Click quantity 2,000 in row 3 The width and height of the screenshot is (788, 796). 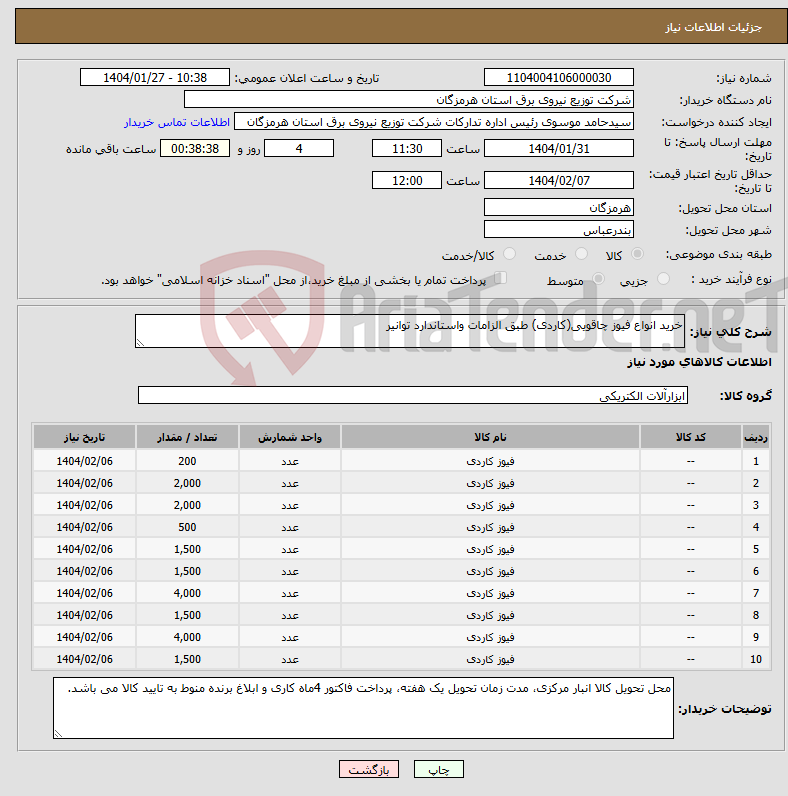coord(187,505)
